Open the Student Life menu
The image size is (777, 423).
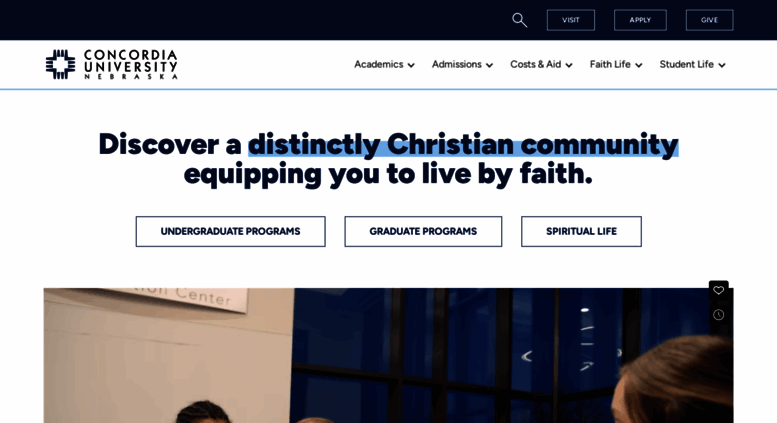(686, 64)
